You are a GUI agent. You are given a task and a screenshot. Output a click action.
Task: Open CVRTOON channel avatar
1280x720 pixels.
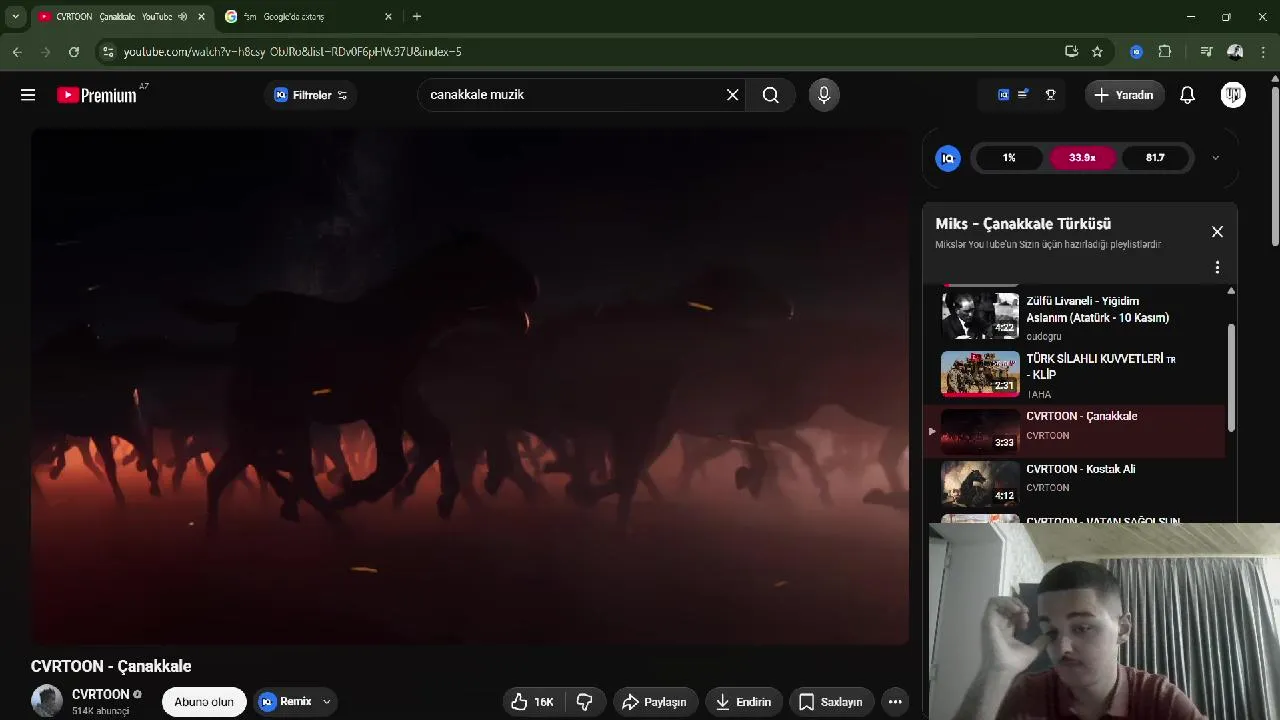[47, 701]
